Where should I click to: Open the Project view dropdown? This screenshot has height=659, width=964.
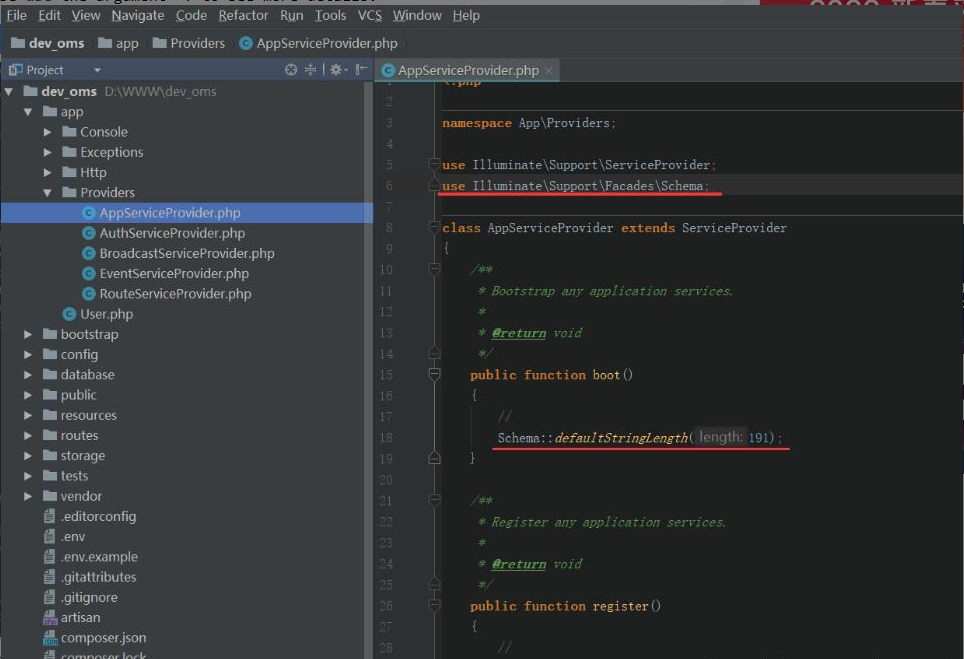click(97, 70)
